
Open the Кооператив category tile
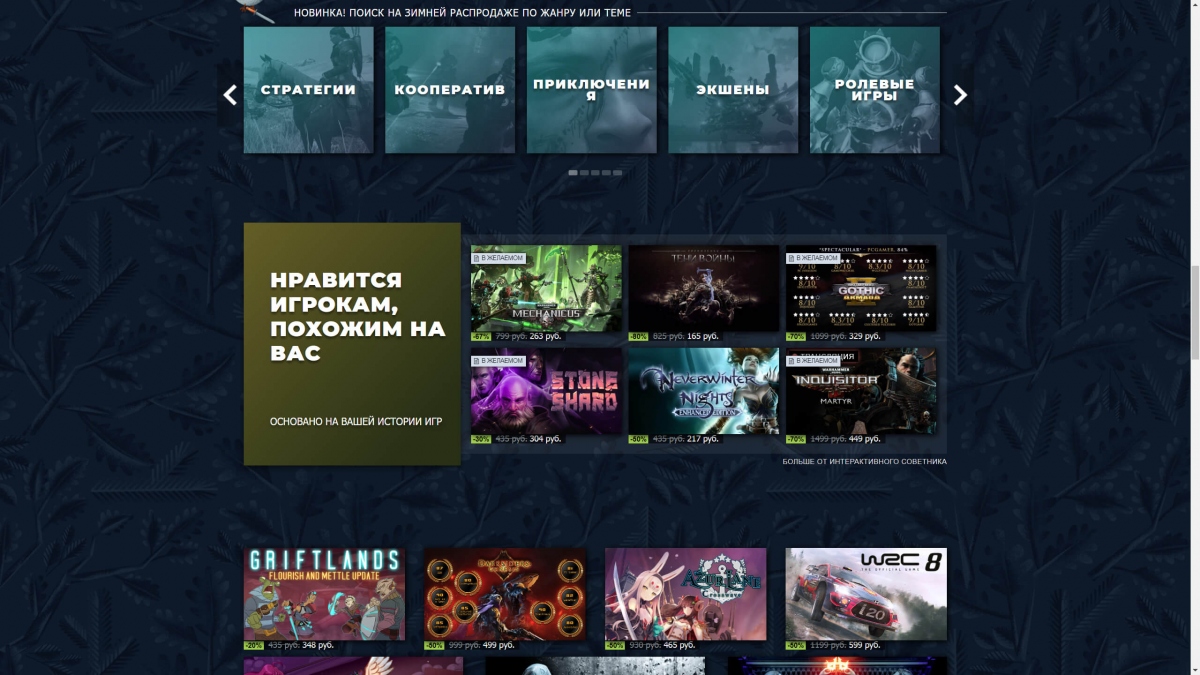click(449, 89)
